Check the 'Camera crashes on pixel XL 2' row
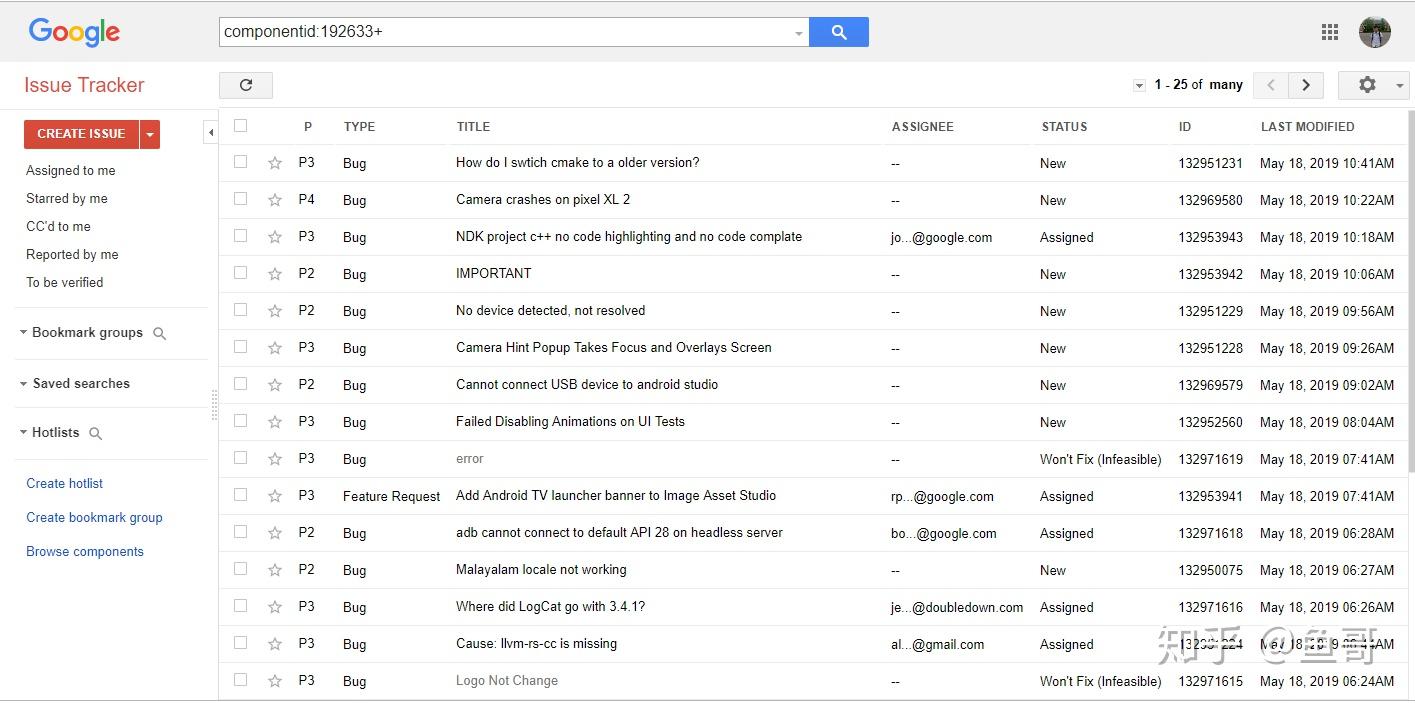Viewport: 1415px width, 703px height. point(240,198)
